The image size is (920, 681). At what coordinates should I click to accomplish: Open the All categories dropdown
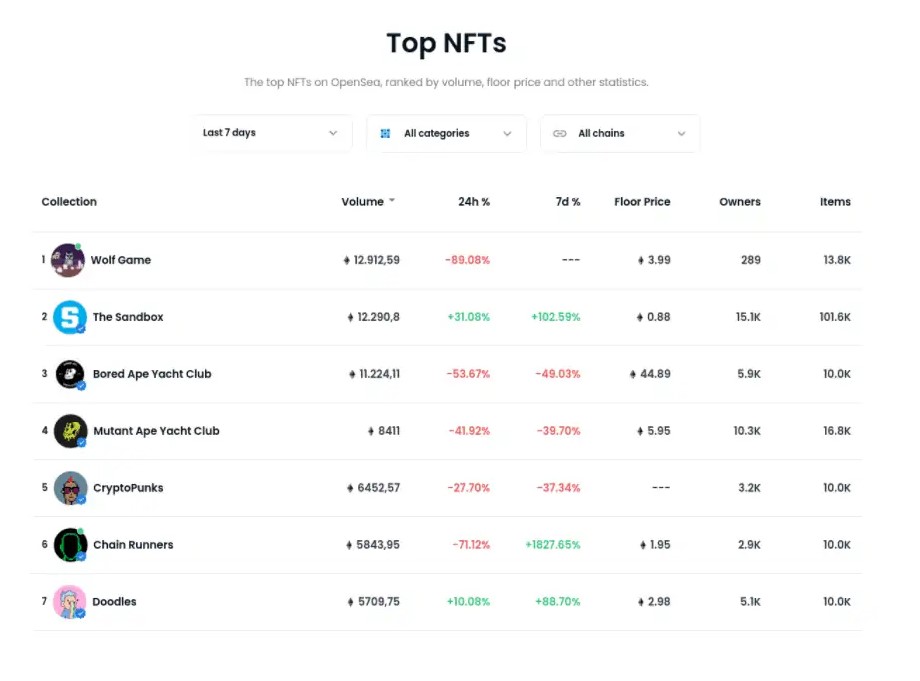(x=446, y=132)
